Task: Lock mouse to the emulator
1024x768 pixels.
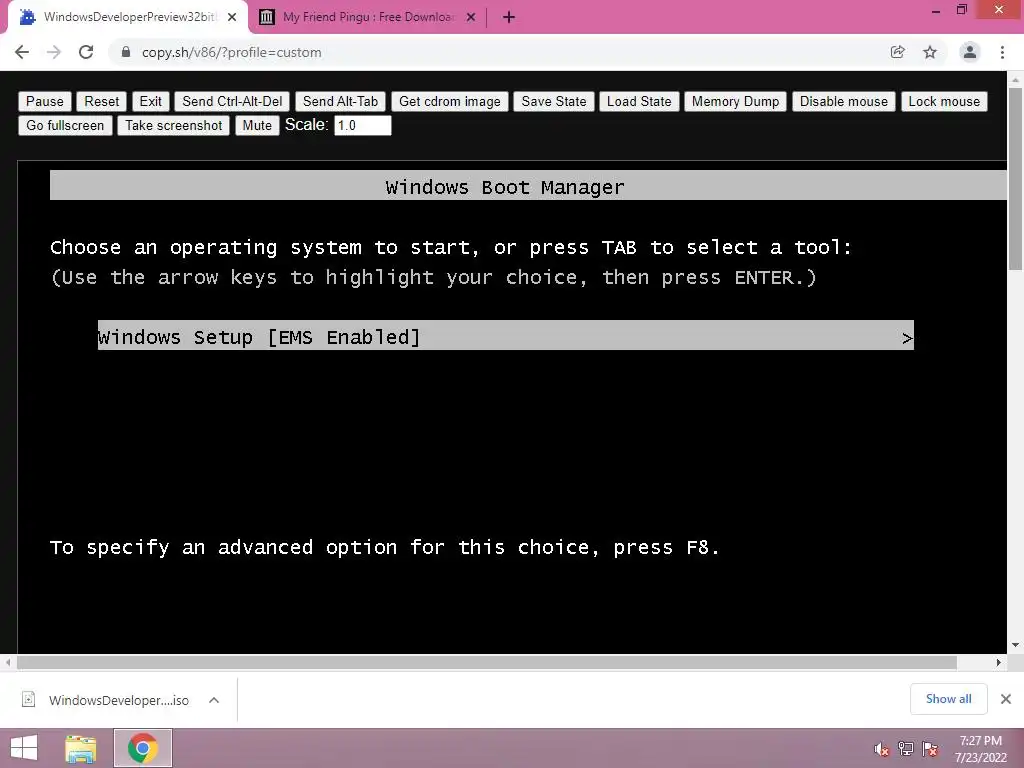Action: pyautogui.click(x=944, y=101)
